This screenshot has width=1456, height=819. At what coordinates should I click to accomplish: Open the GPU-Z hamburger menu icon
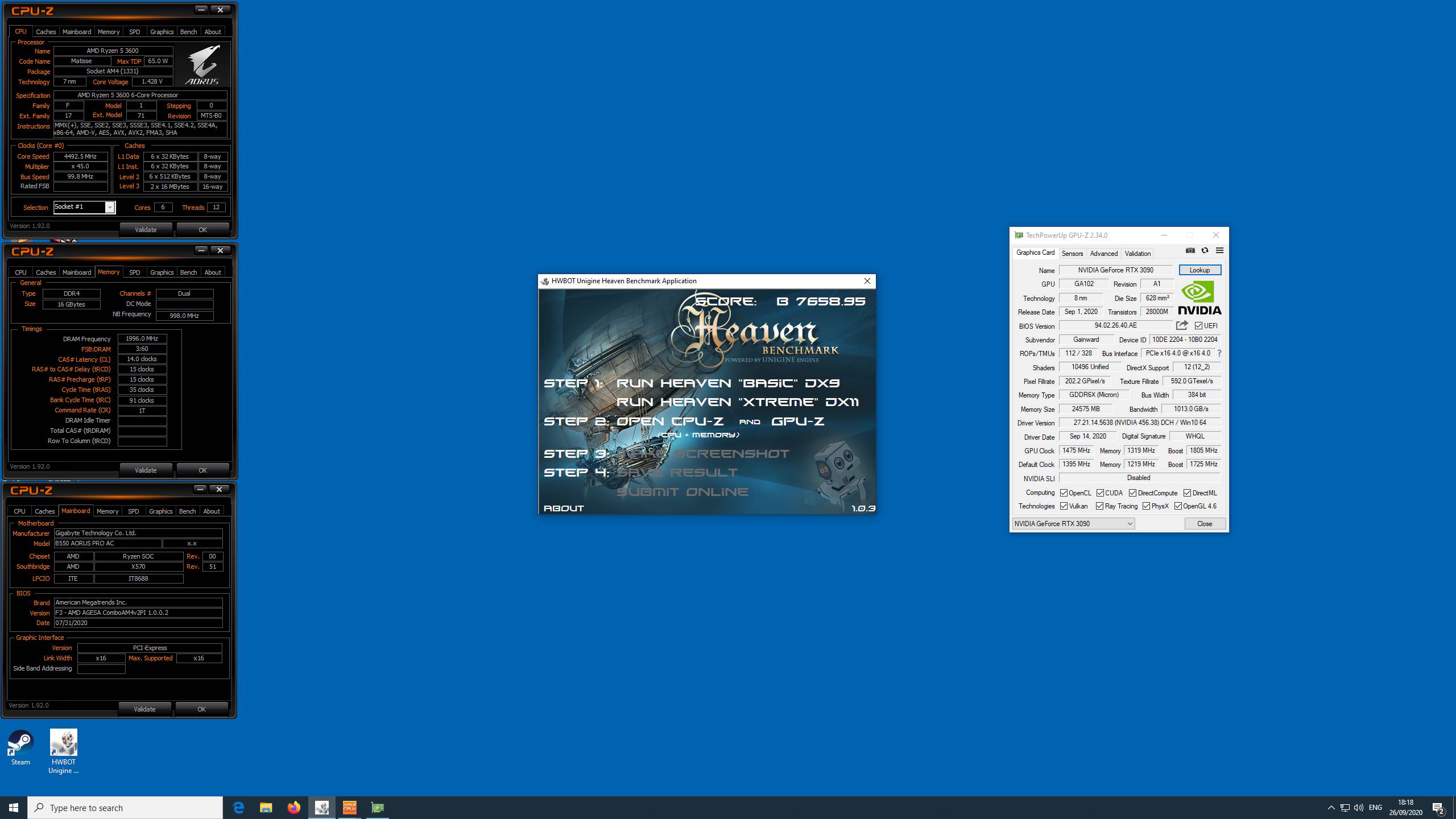click(1219, 251)
